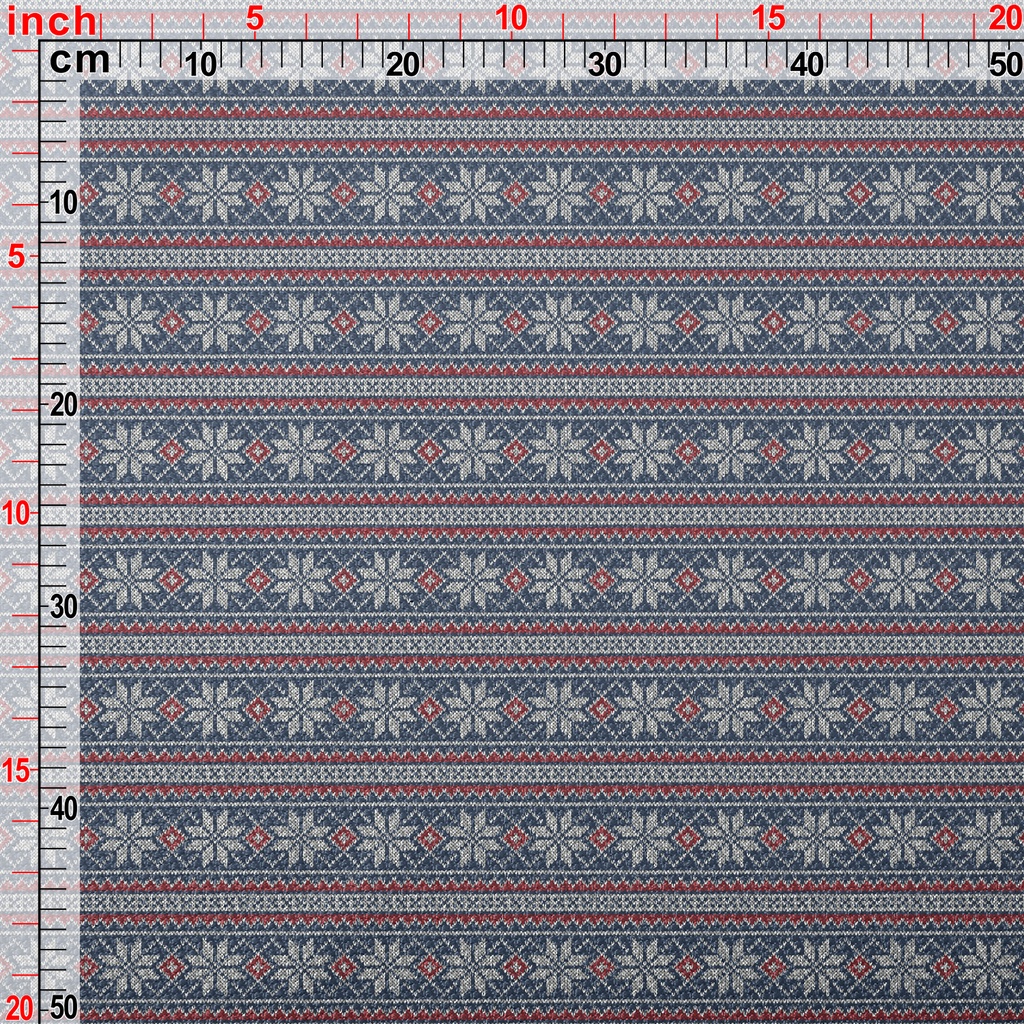Pick the 50 cm label on left ruler

tap(64, 1006)
